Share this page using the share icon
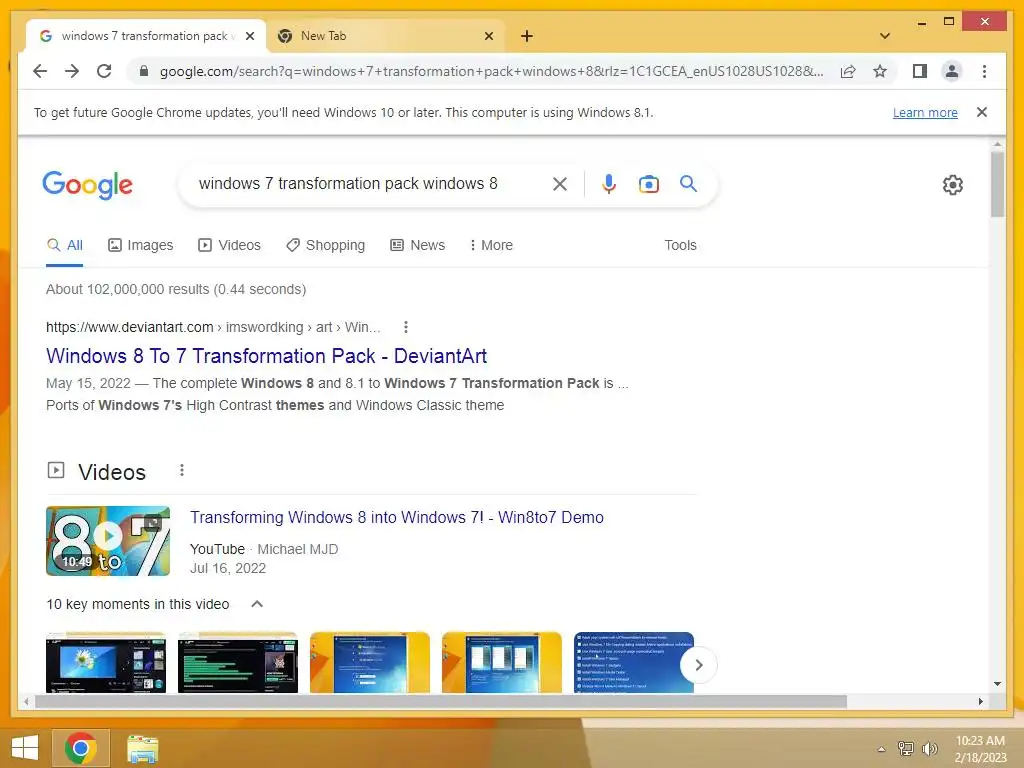The height and width of the screenshot is (768, 1024). pos(848,71)
